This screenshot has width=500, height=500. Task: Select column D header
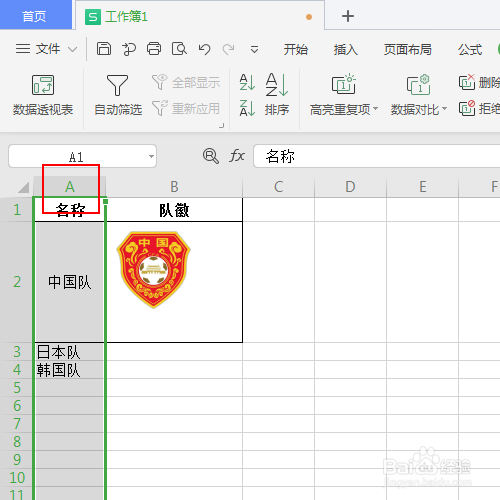click(x=350, y=187)
